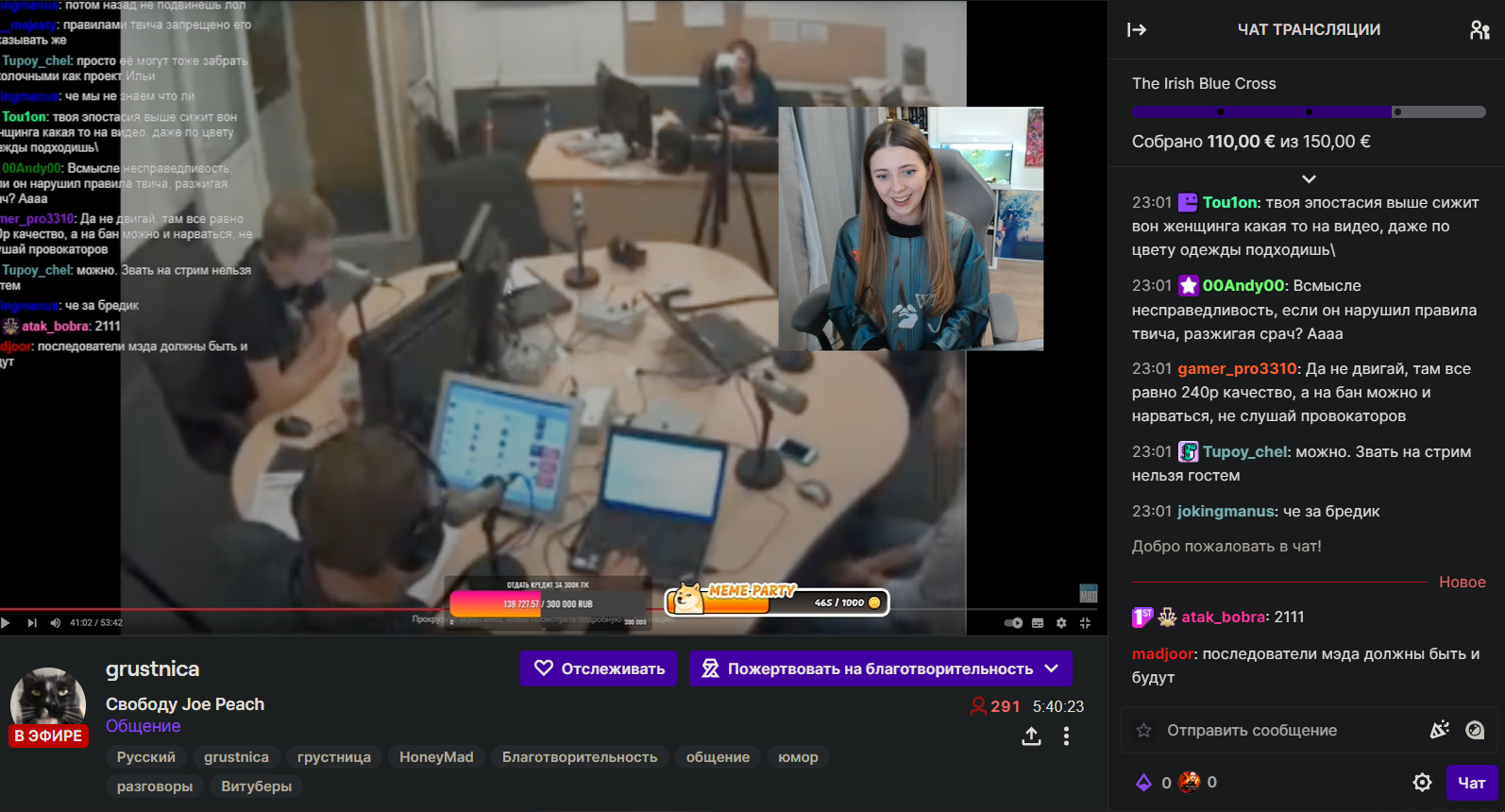Share the stream using upload icon
1505x812 pixels.
coord(1031,736)
